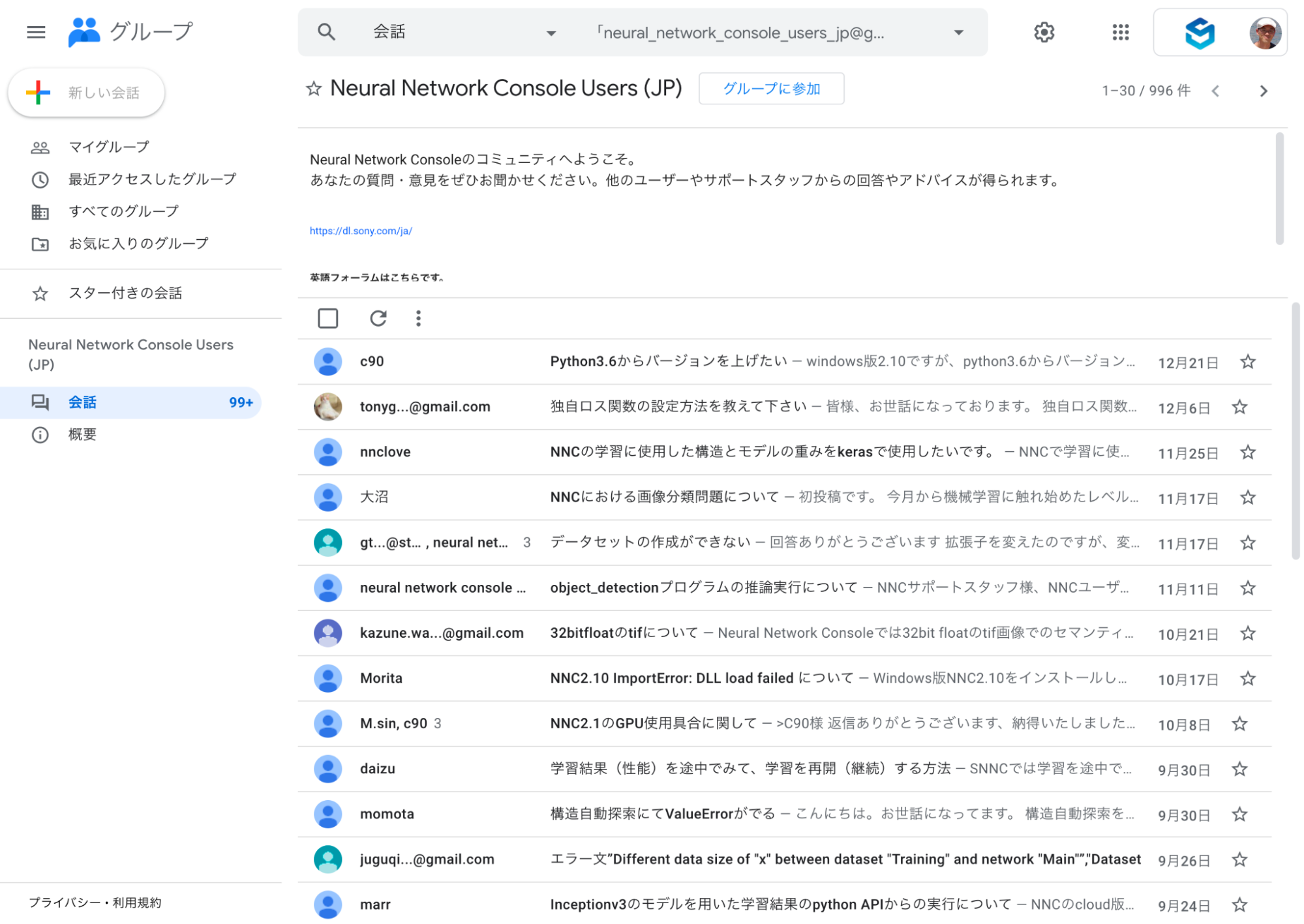
Task: Star the nnclove keras conversation
Action: [1248, 453]
